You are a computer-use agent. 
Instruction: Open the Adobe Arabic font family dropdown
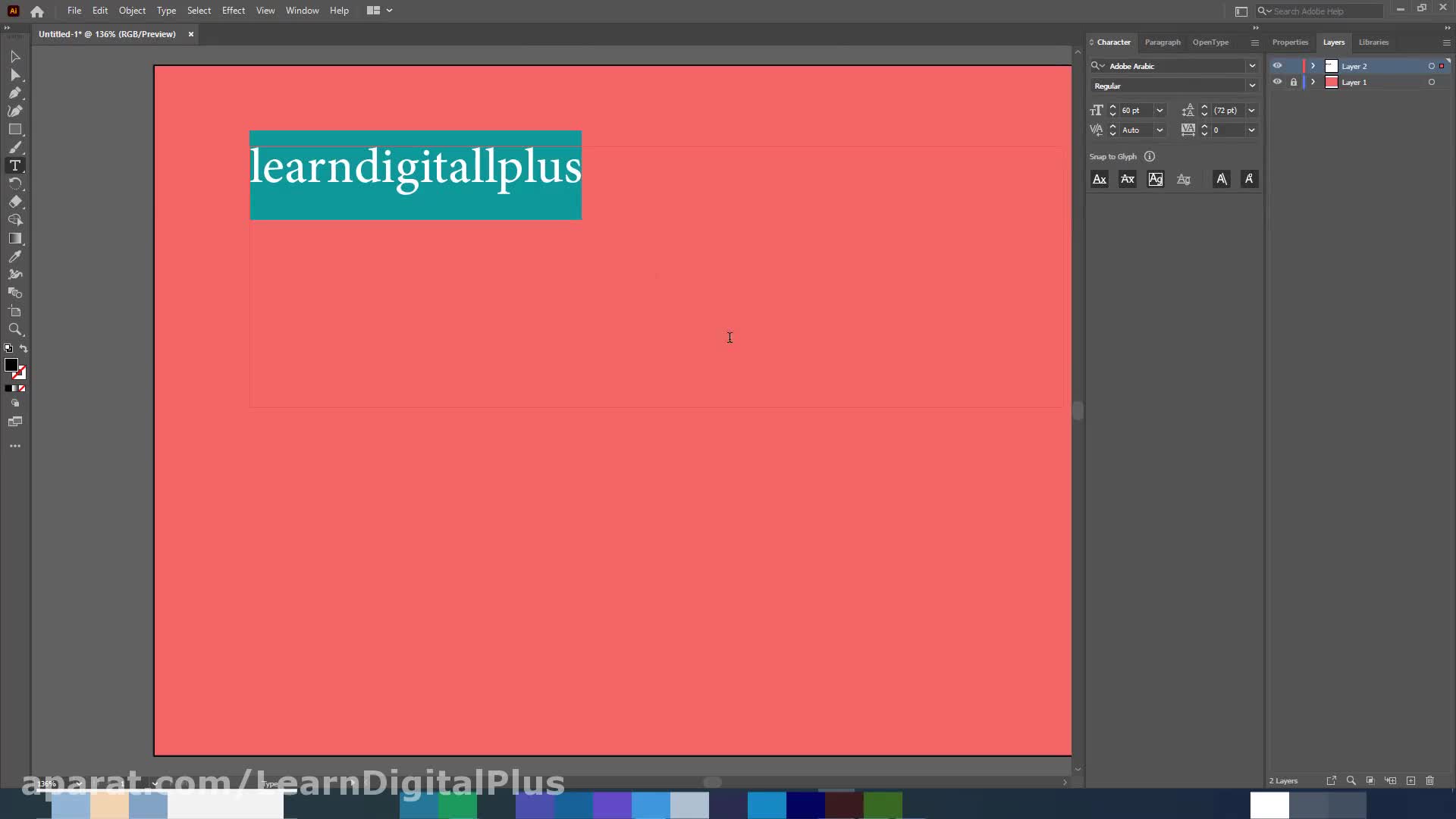point(1252,66)
